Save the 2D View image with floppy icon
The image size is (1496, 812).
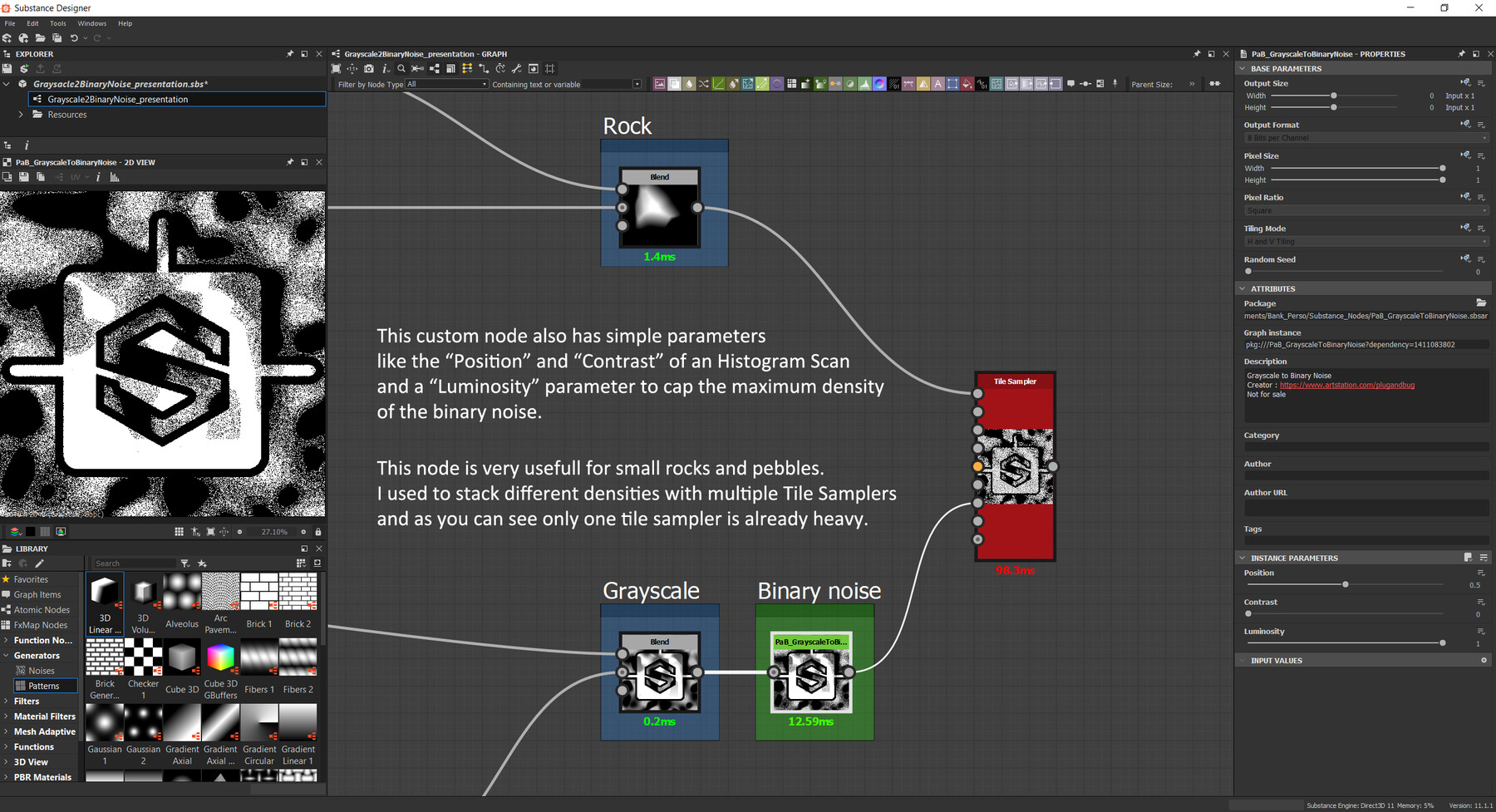coord(23,177)
